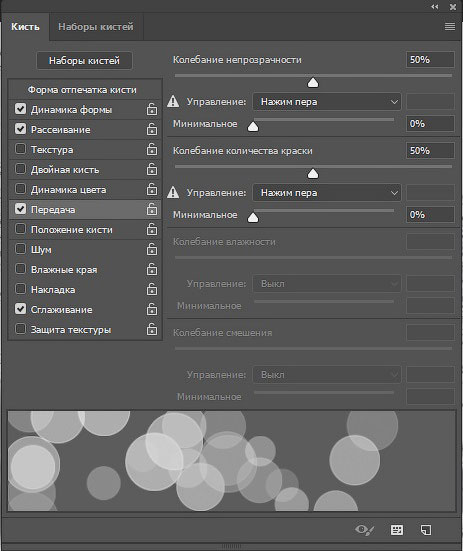Click Колебание непрозрачности slider handle
The image size is (463, 551).
(x=313, y=83)
